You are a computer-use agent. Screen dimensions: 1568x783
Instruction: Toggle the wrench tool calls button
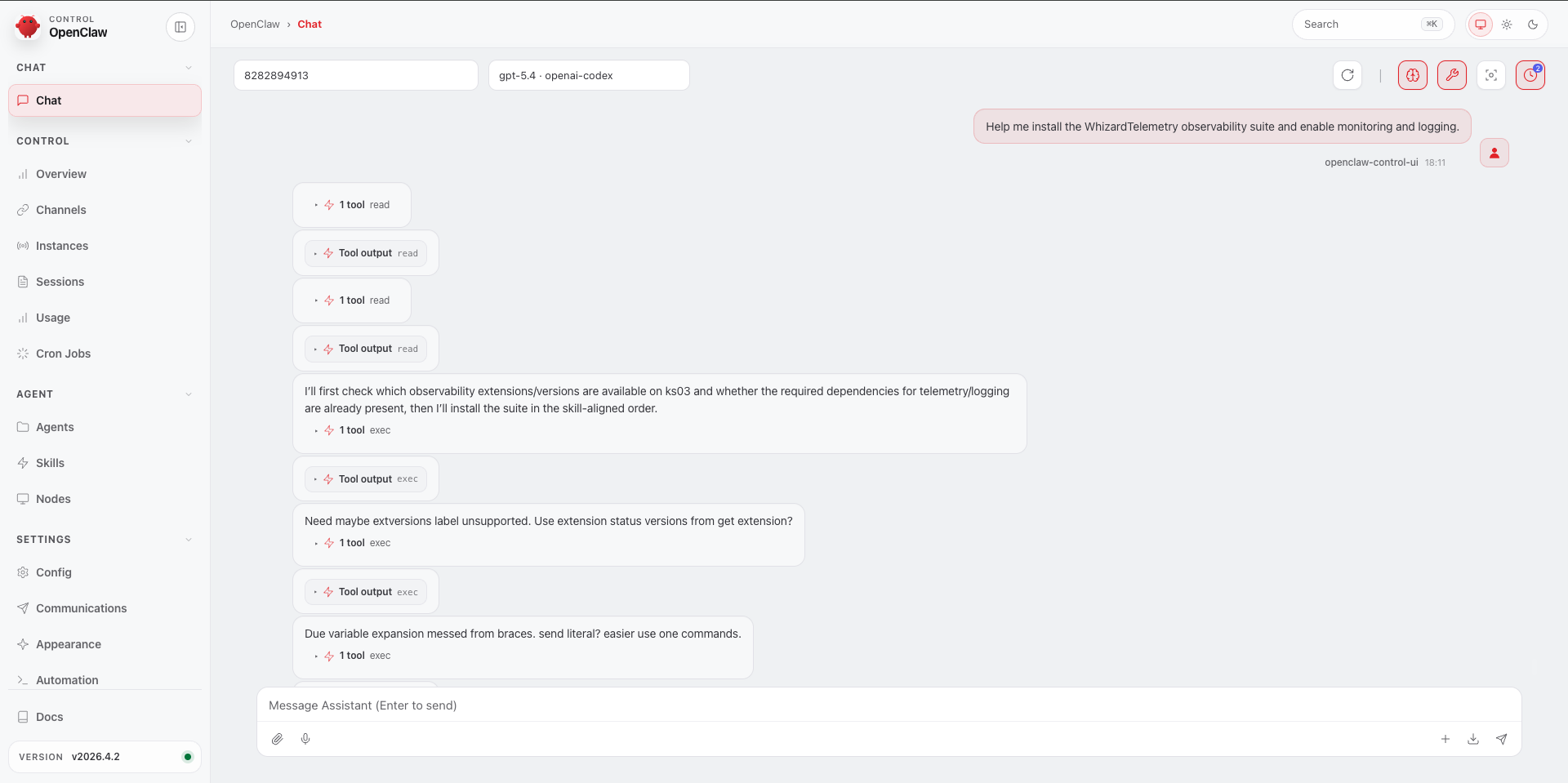[x=1451, y=75]
